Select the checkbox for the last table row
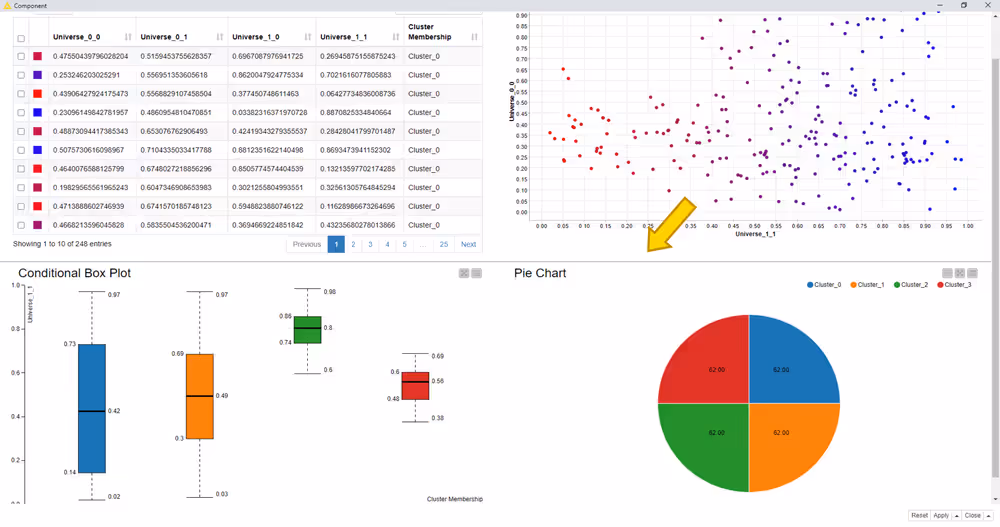The height and width of the screenshot is (527, 1000). (21, 225)
